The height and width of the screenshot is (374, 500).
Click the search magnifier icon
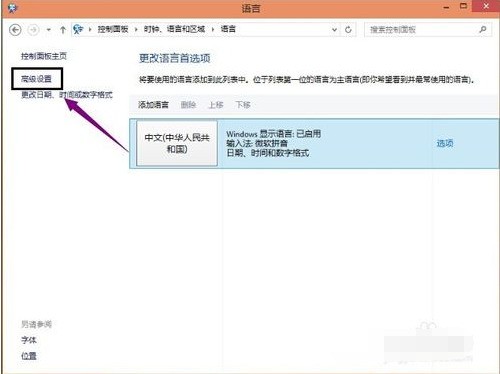pyautogui.click(x=483, y=30)
